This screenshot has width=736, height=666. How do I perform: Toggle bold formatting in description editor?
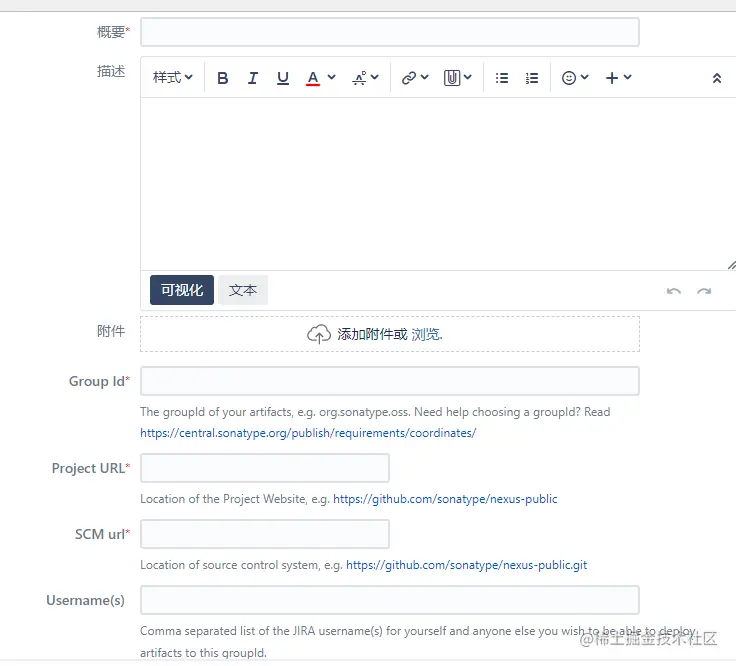[222, 78]
